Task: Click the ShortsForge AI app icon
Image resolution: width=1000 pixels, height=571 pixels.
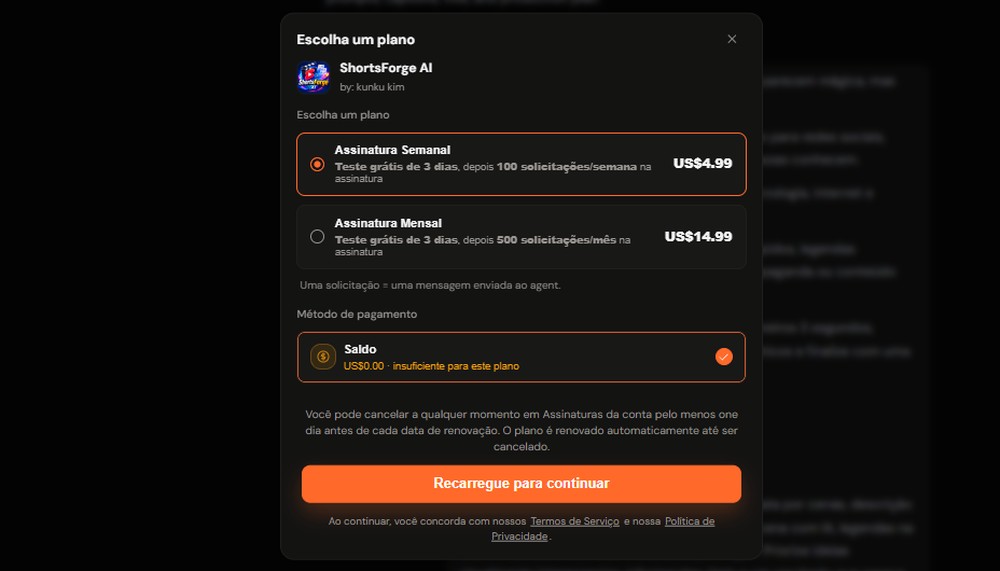Action: [x=313, y=77]
